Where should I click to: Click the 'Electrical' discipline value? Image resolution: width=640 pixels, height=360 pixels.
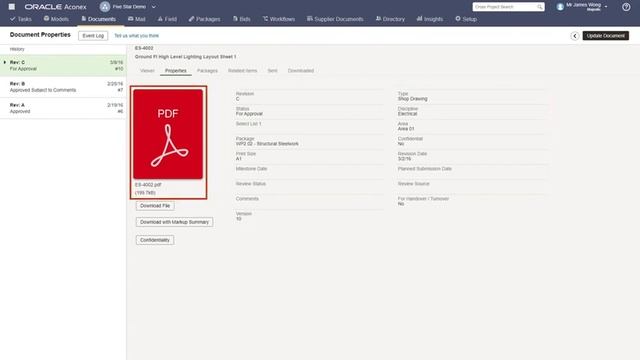click(407, 114)
